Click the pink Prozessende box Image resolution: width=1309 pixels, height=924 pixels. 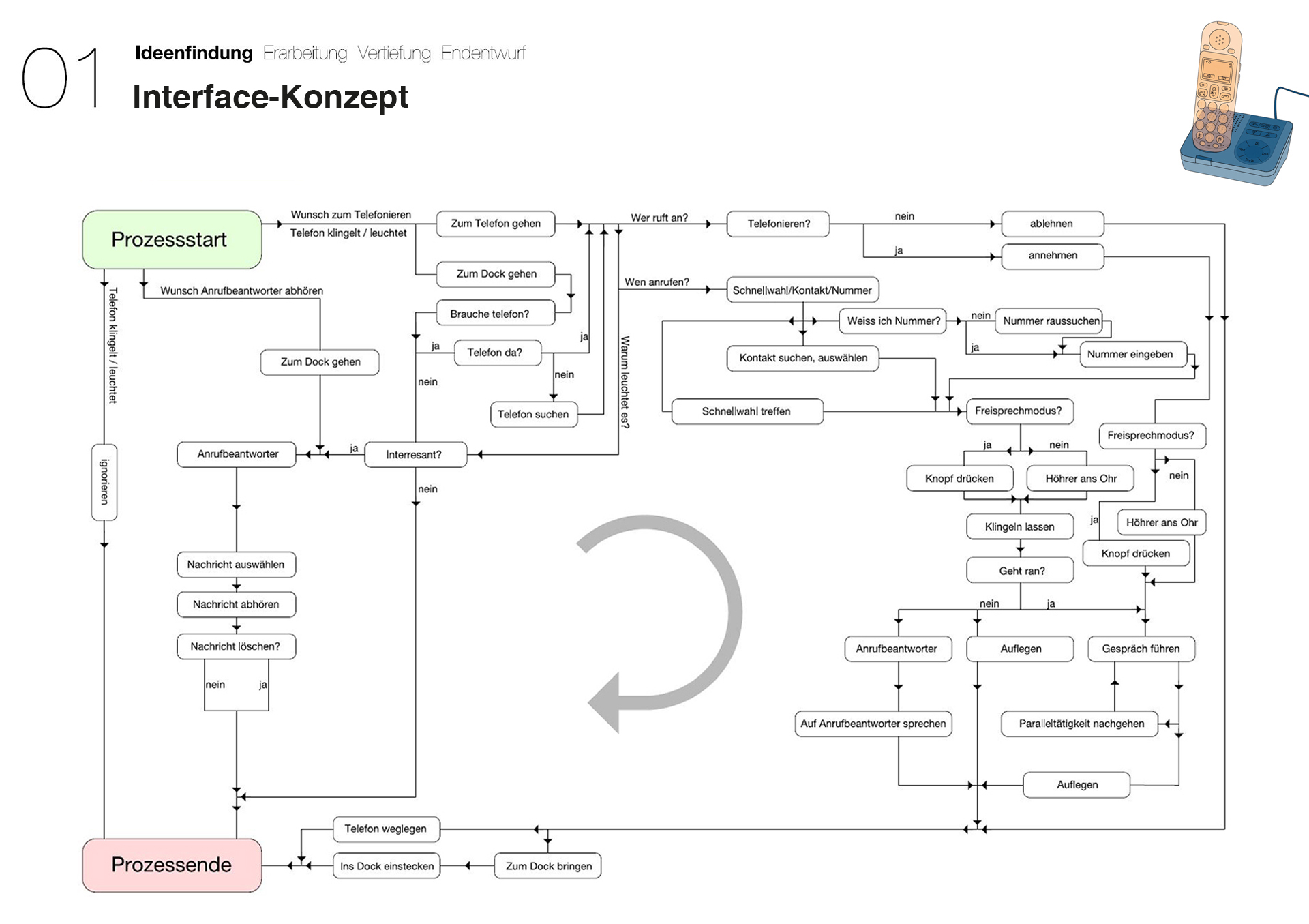pos(172,865)
